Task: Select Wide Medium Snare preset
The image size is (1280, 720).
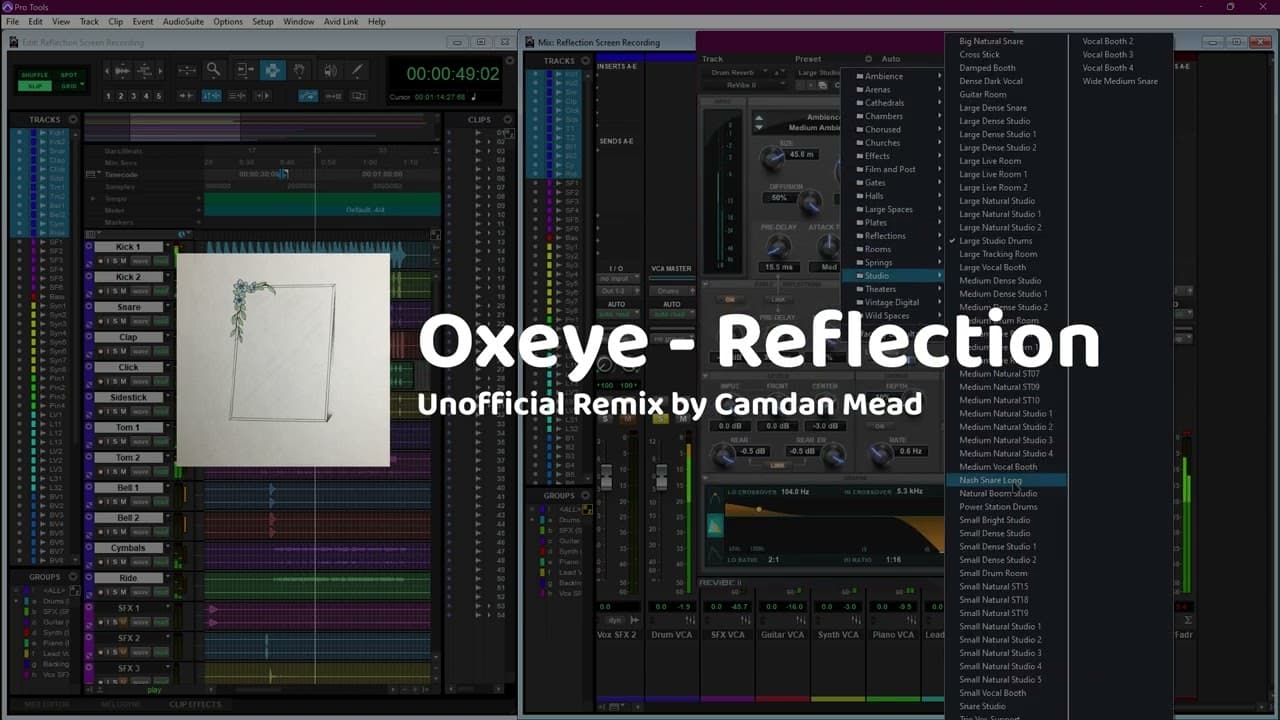Action: [x=1120, y=81]
